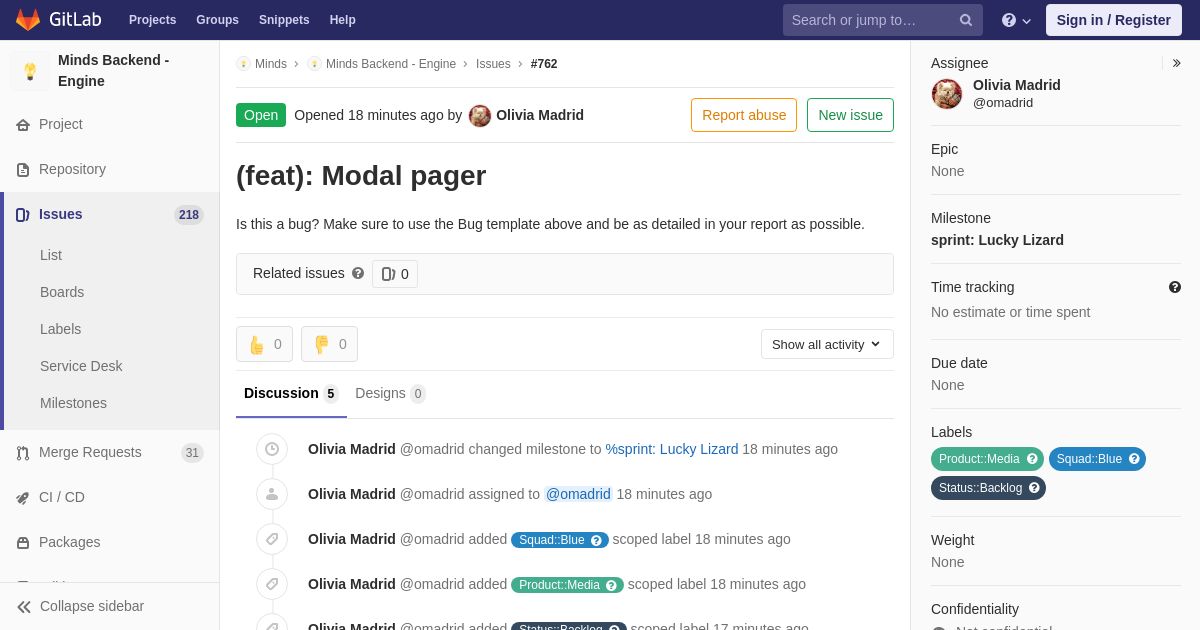Image resolution: width=1200 pixels, height=630 pixels.
Task: Click the Minds breadcrumb lightbulb icon
Action: click(243, 64)
